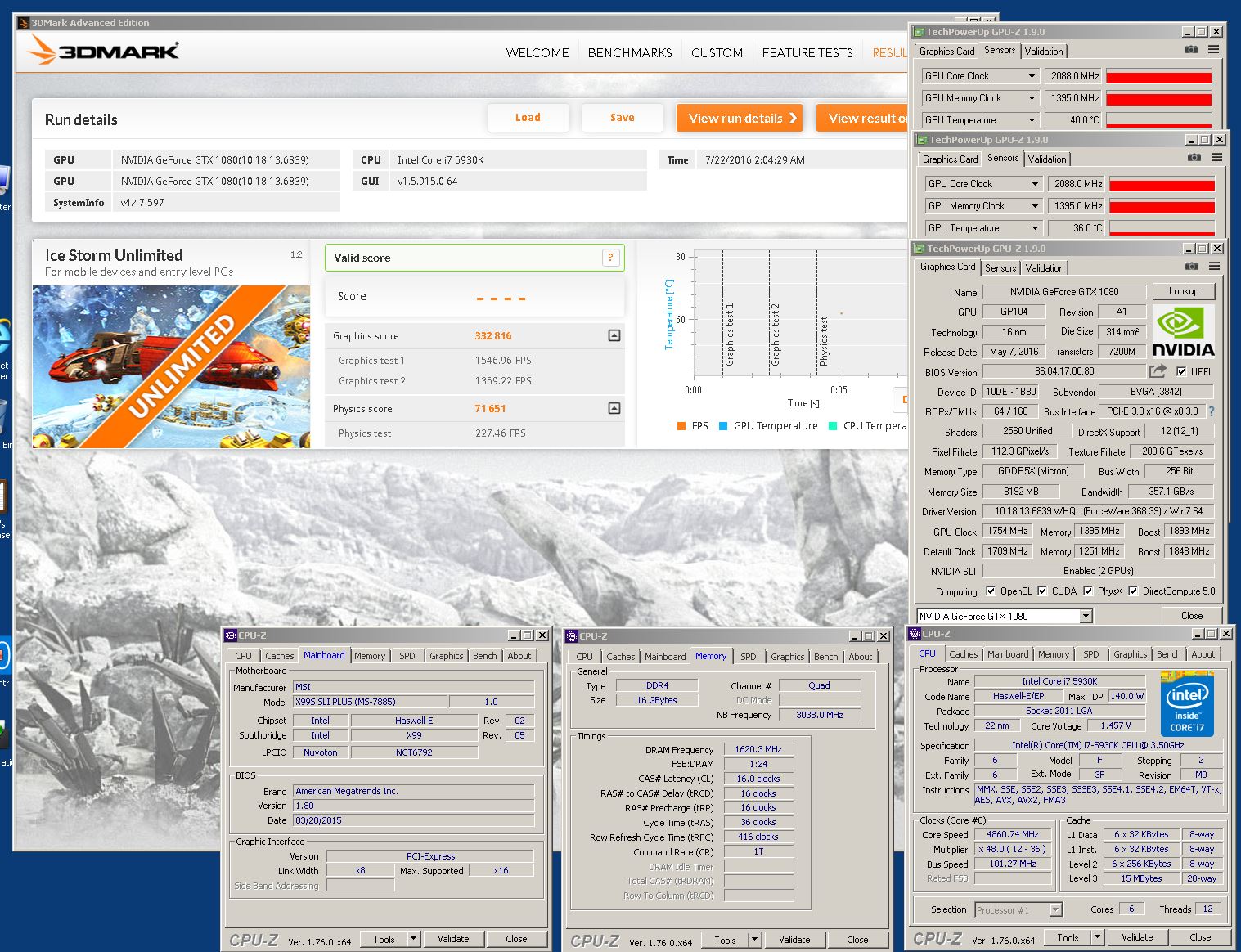Click title bar icon of CPU-Z Memory window
Screen dimensions: 1241x952
(x=572, y=636)
